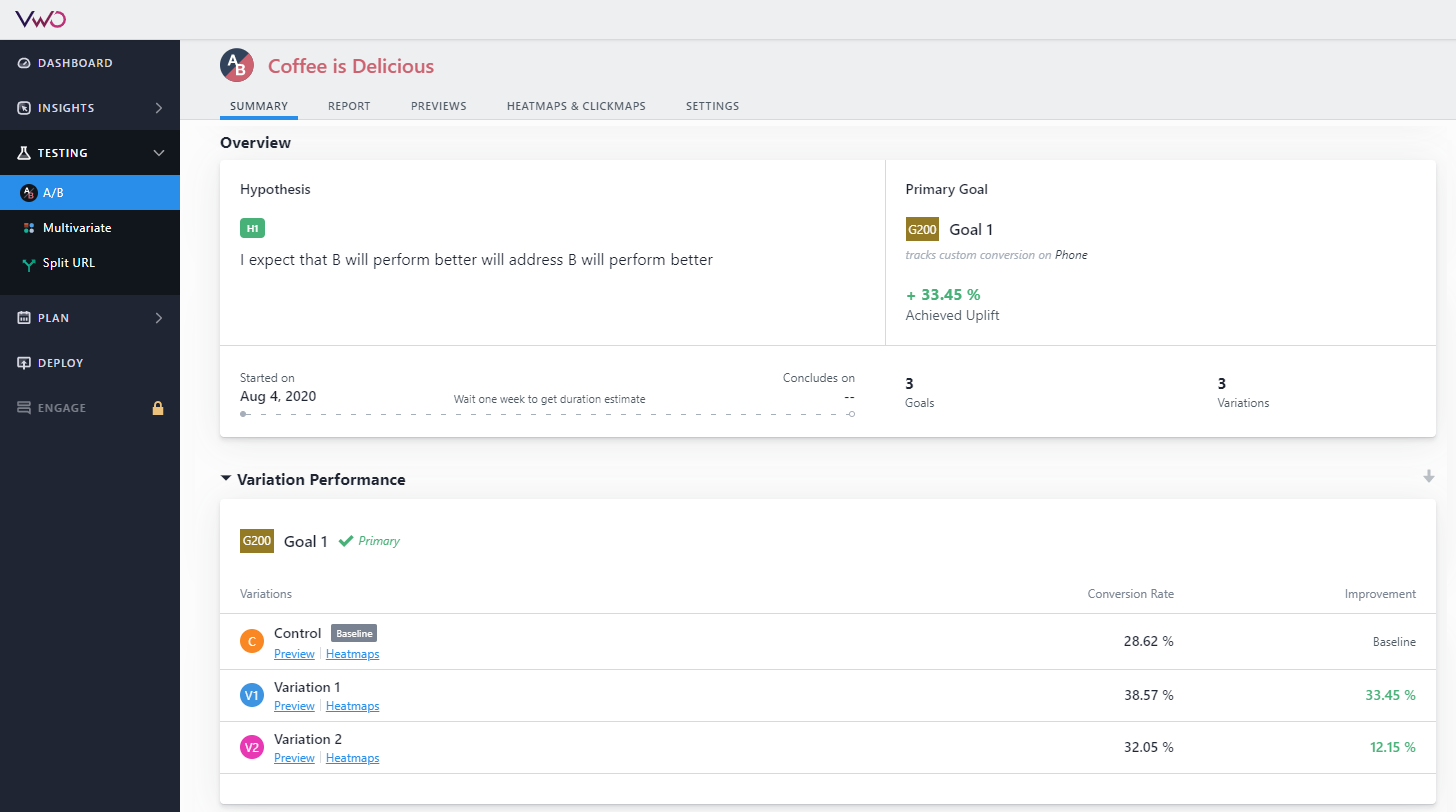The image size is (1456, 812).
Task: Click the G200 badge in Primary Goal
Action: (x=922, y=229)
